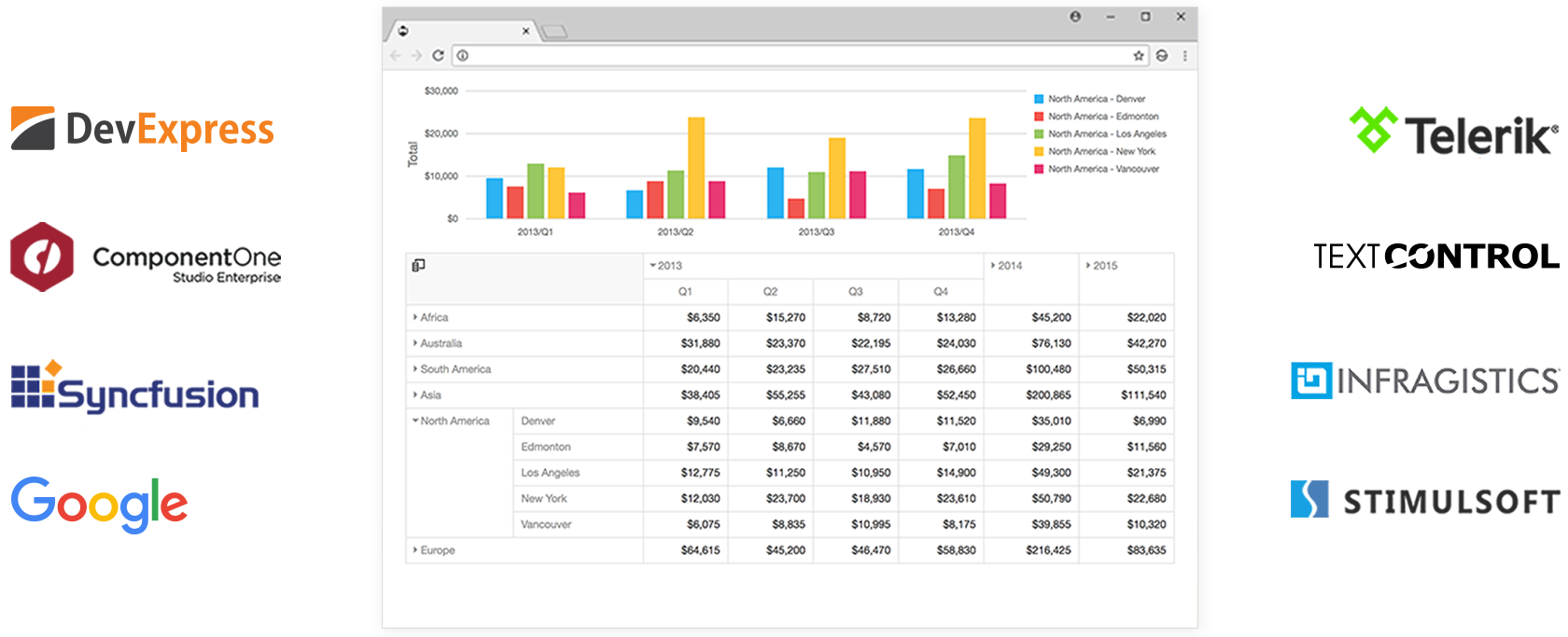
Task: Click the Text Control logo
Action: point(1435,256)
